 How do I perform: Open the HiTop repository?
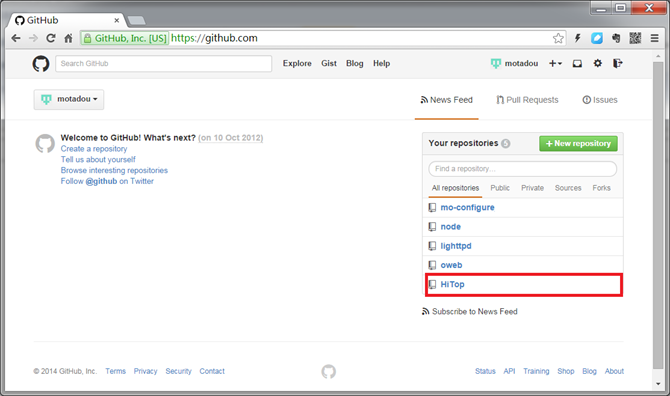[452, 285]
